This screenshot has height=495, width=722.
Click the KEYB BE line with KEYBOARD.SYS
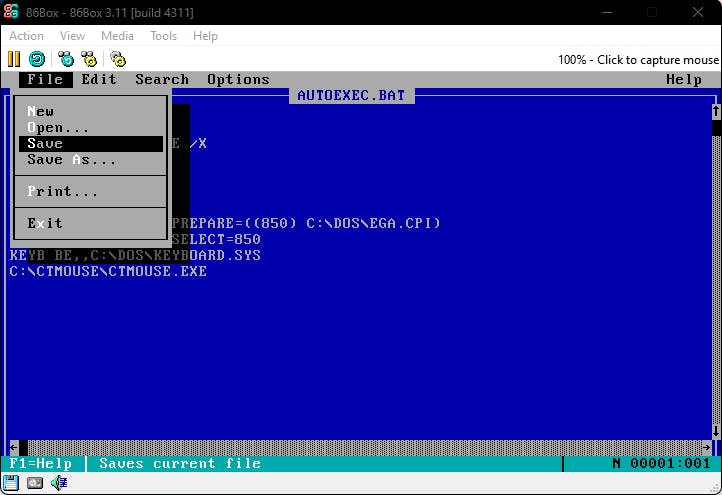[x=135, y=255]
